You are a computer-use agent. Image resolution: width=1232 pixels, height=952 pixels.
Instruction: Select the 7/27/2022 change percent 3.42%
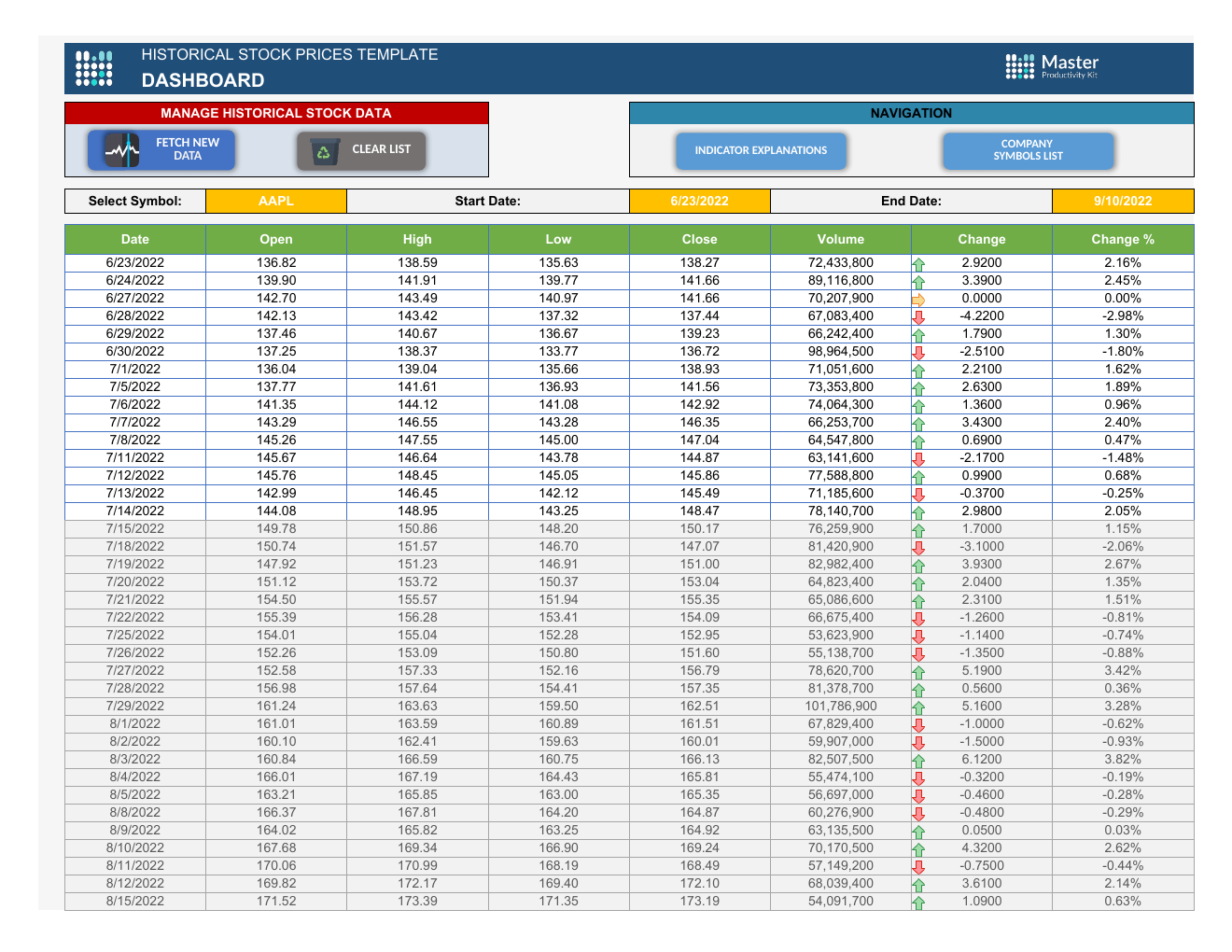tap(1123, 671)
